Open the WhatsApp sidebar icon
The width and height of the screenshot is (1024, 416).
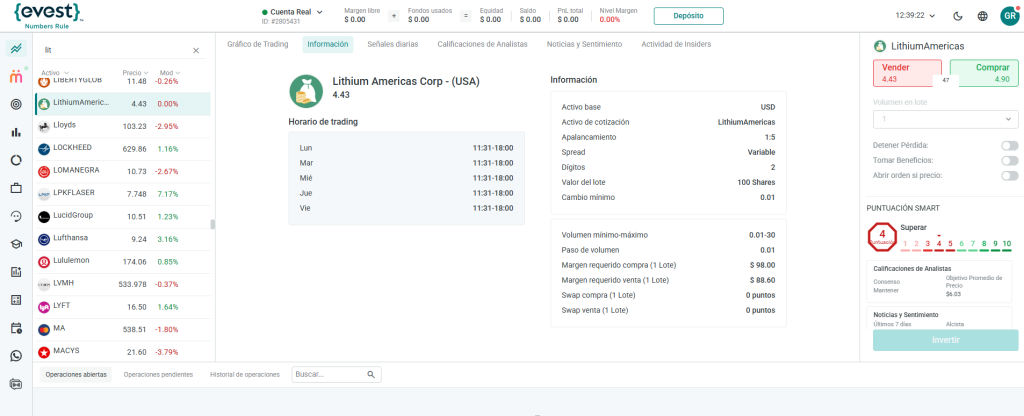(x=16, y=356)
